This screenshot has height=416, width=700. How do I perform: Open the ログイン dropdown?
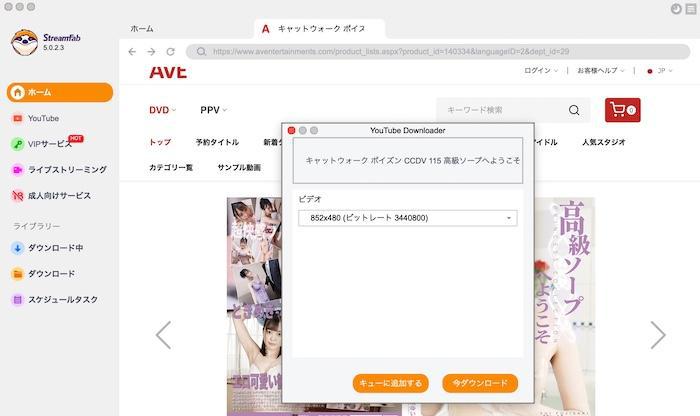pos(541,71)
